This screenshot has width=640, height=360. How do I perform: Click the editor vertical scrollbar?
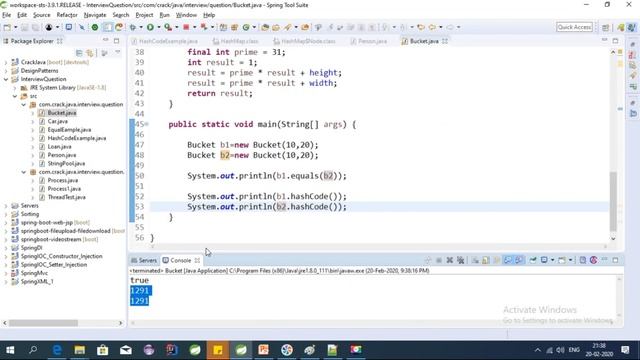pos(613,202)
